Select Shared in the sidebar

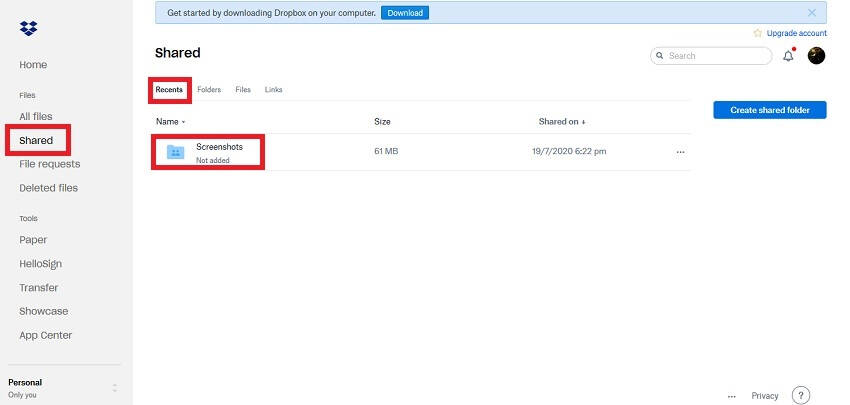(x=36, y=140)
